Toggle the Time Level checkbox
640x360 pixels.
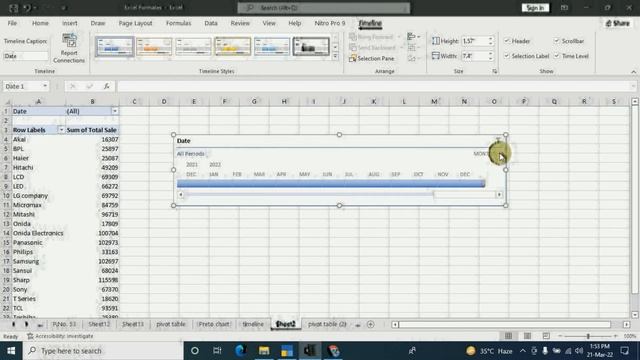point(556,56)
